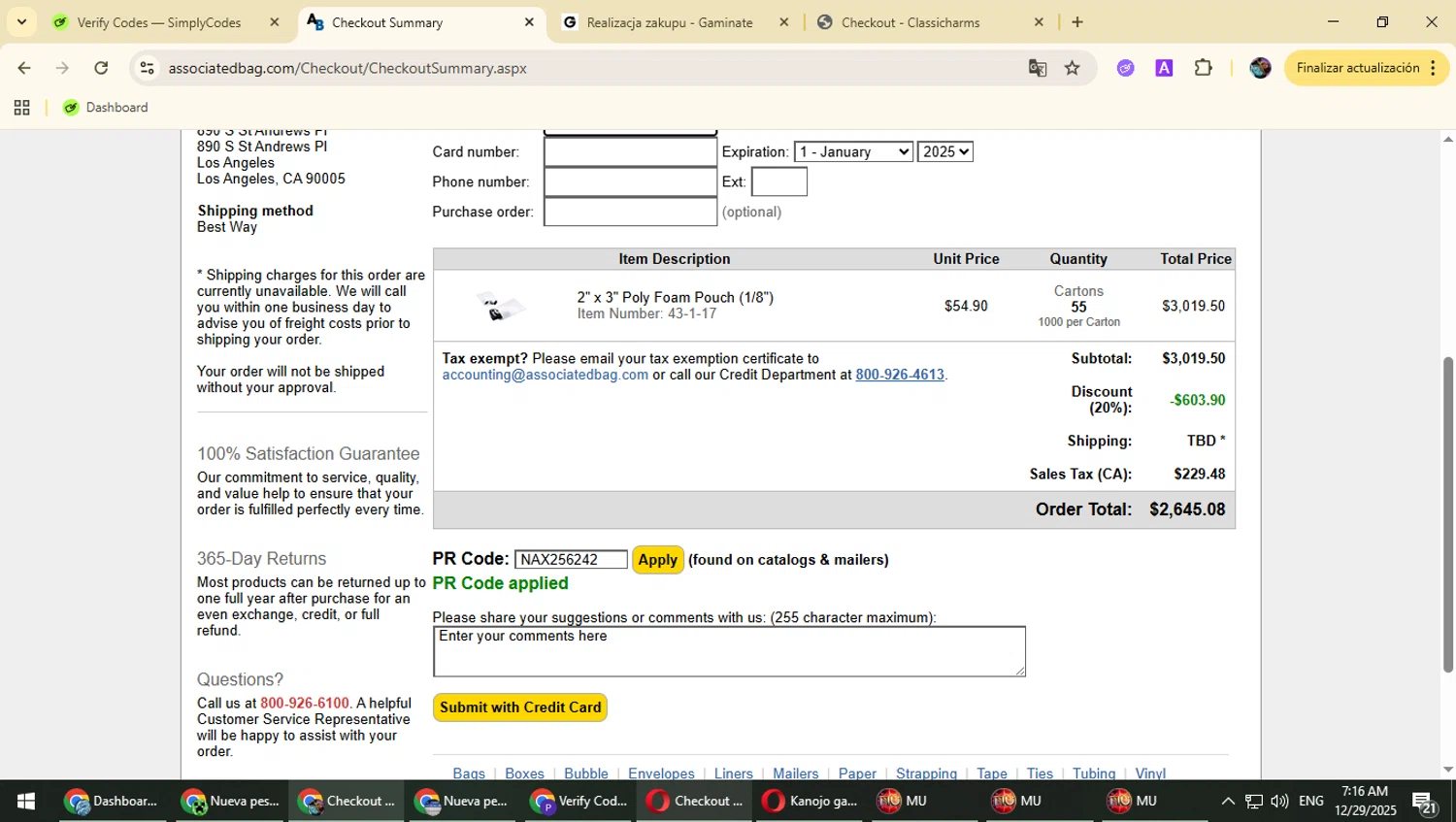1456x822 pixels.
Task: Focus the Phone number field
Action: point(630,181)
